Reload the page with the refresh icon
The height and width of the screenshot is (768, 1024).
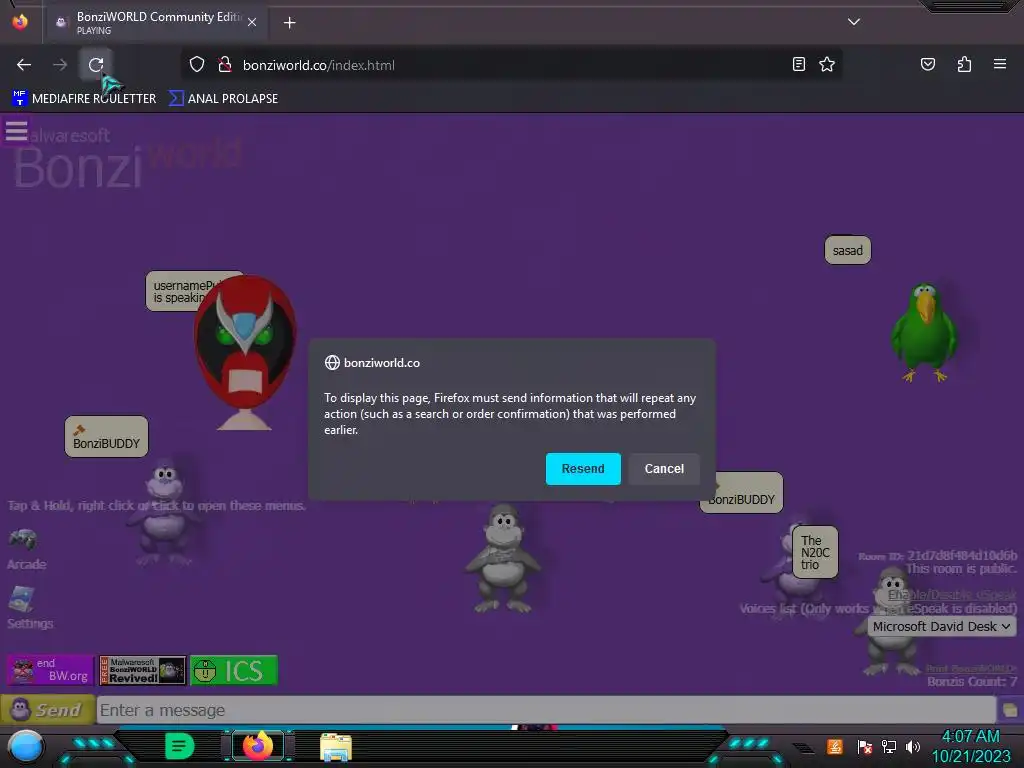96,65
